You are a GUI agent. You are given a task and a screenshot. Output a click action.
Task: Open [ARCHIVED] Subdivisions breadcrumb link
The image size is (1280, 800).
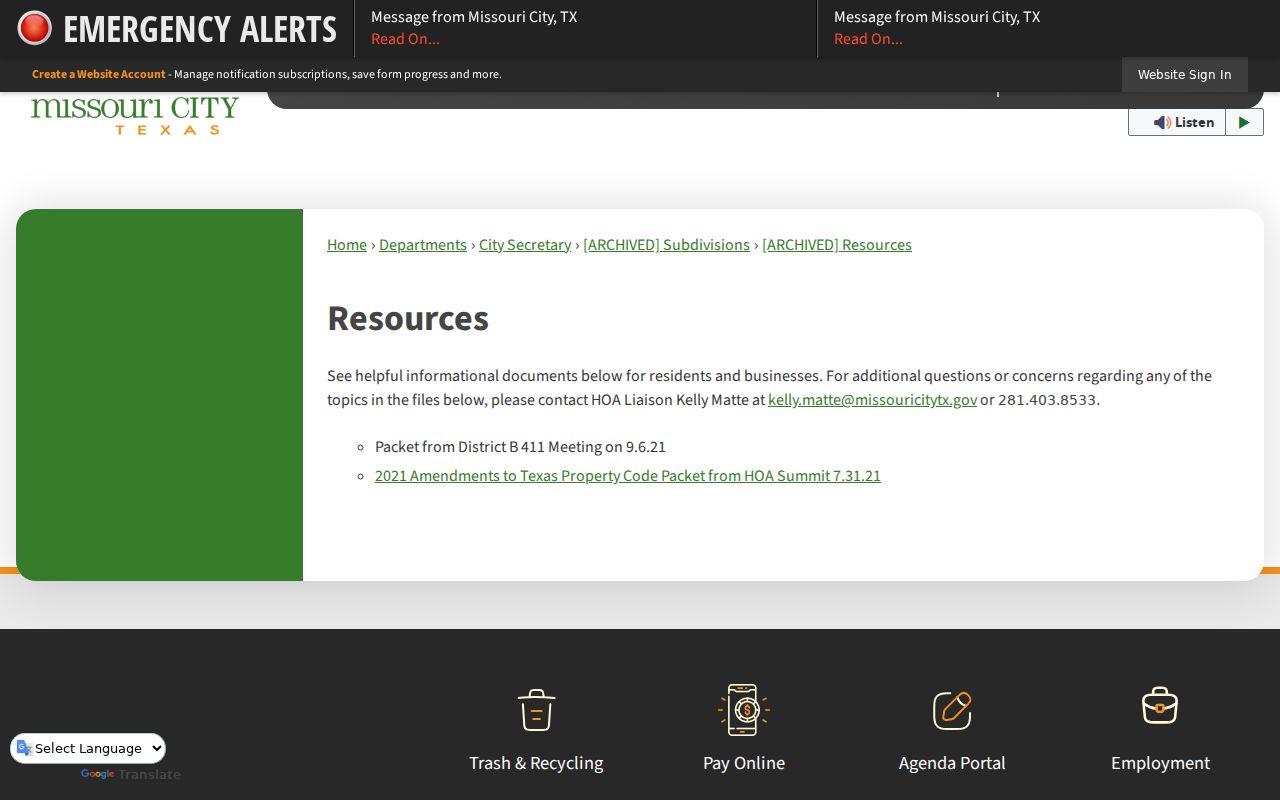(x=666, y=245)
